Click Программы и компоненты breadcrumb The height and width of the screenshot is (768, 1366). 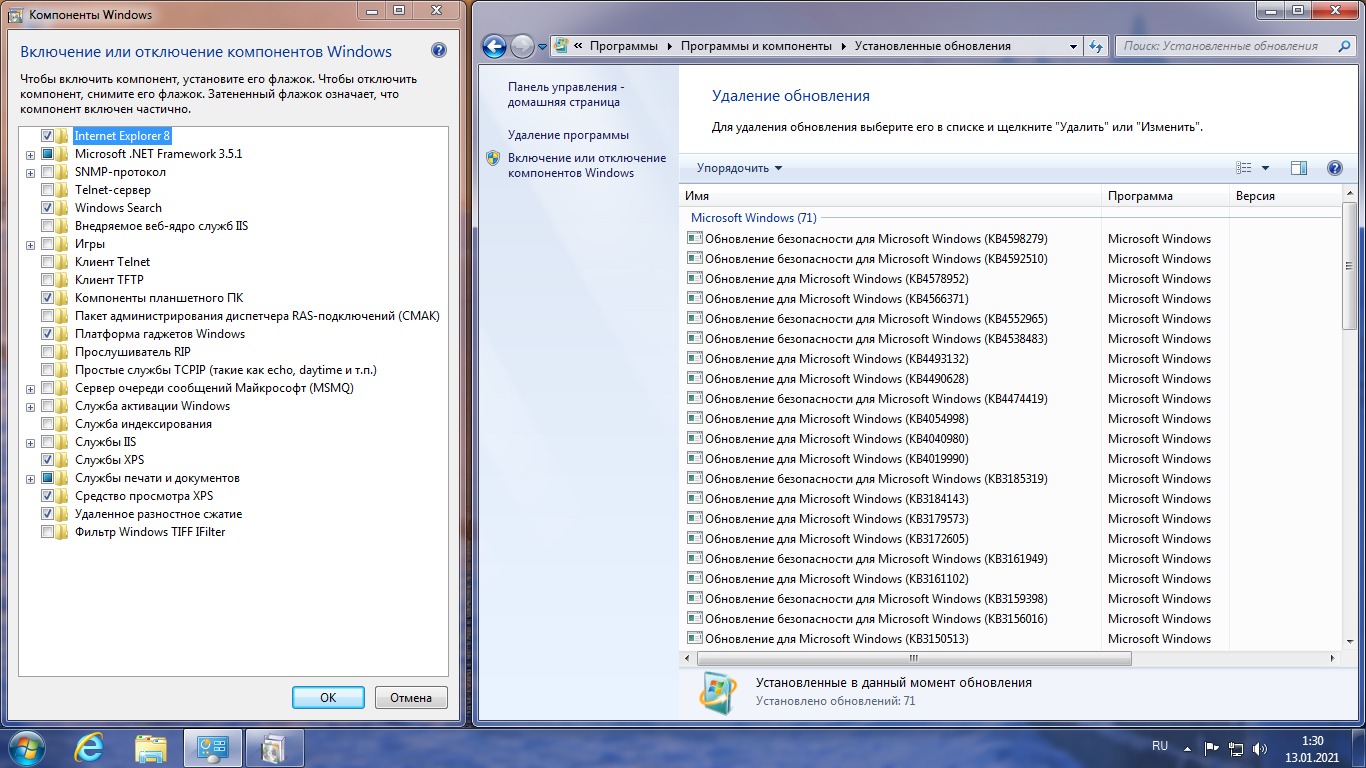(x=756, y=46)
